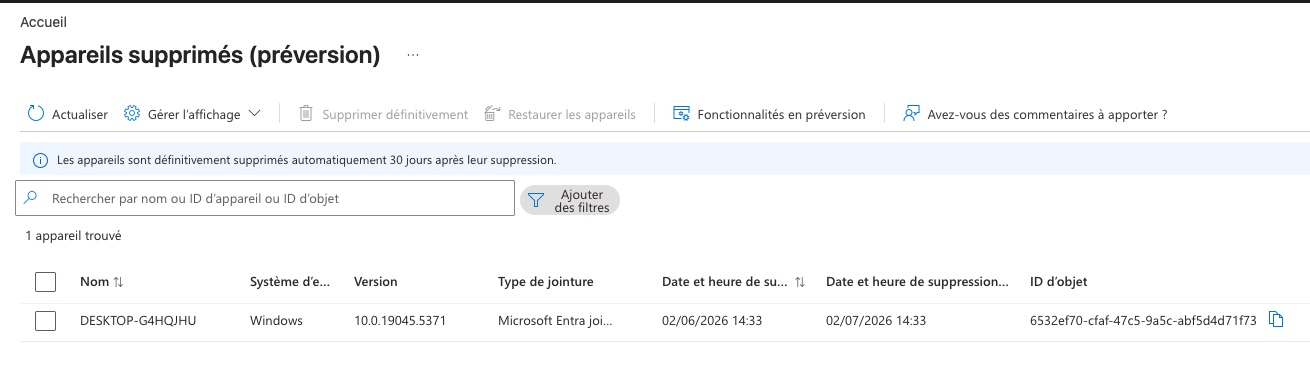
Task: Sort by deletion date column arrows
Action: point(799,282)
